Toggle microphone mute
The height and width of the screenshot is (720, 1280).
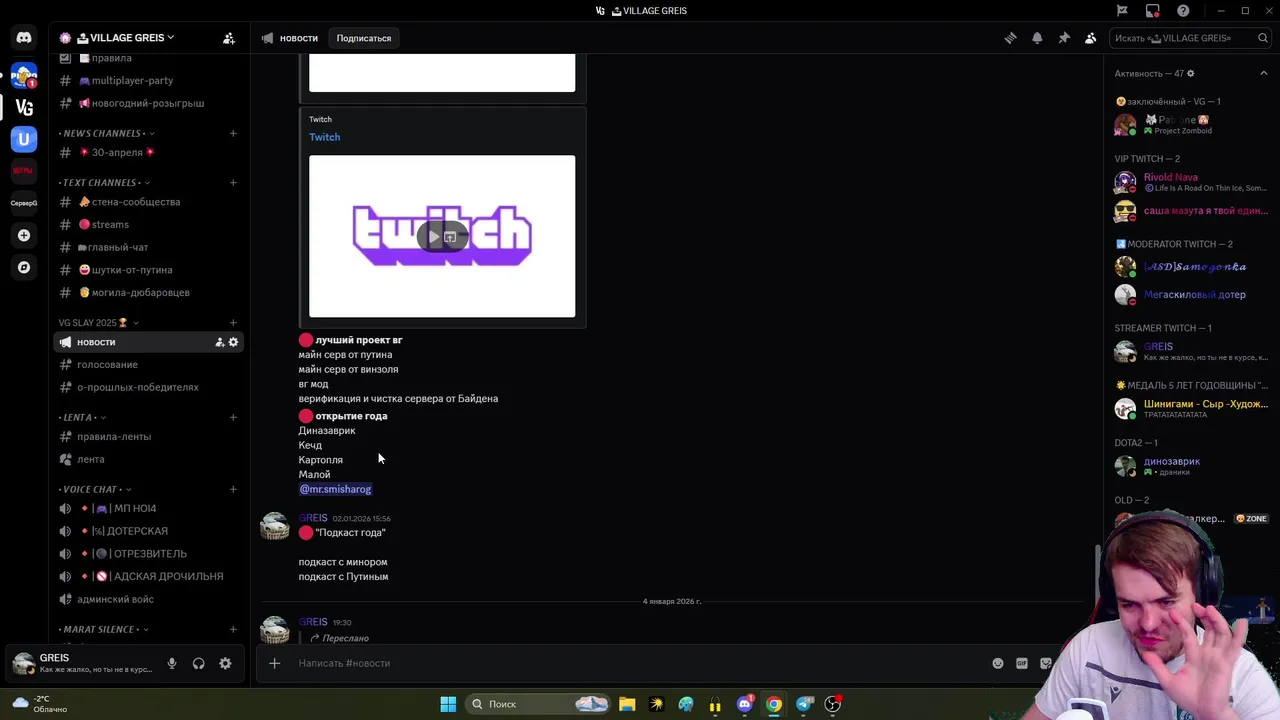(x=172, y=663)
